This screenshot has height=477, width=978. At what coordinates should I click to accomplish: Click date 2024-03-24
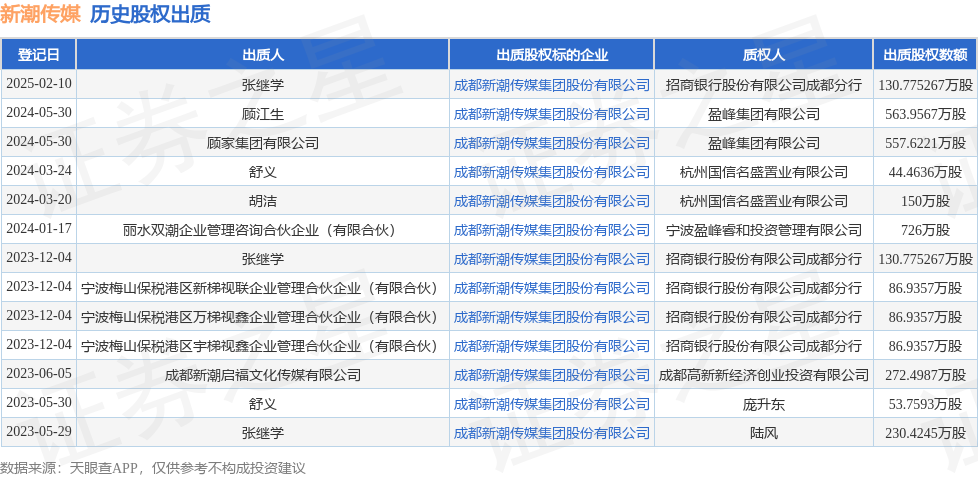click(39, 171)
